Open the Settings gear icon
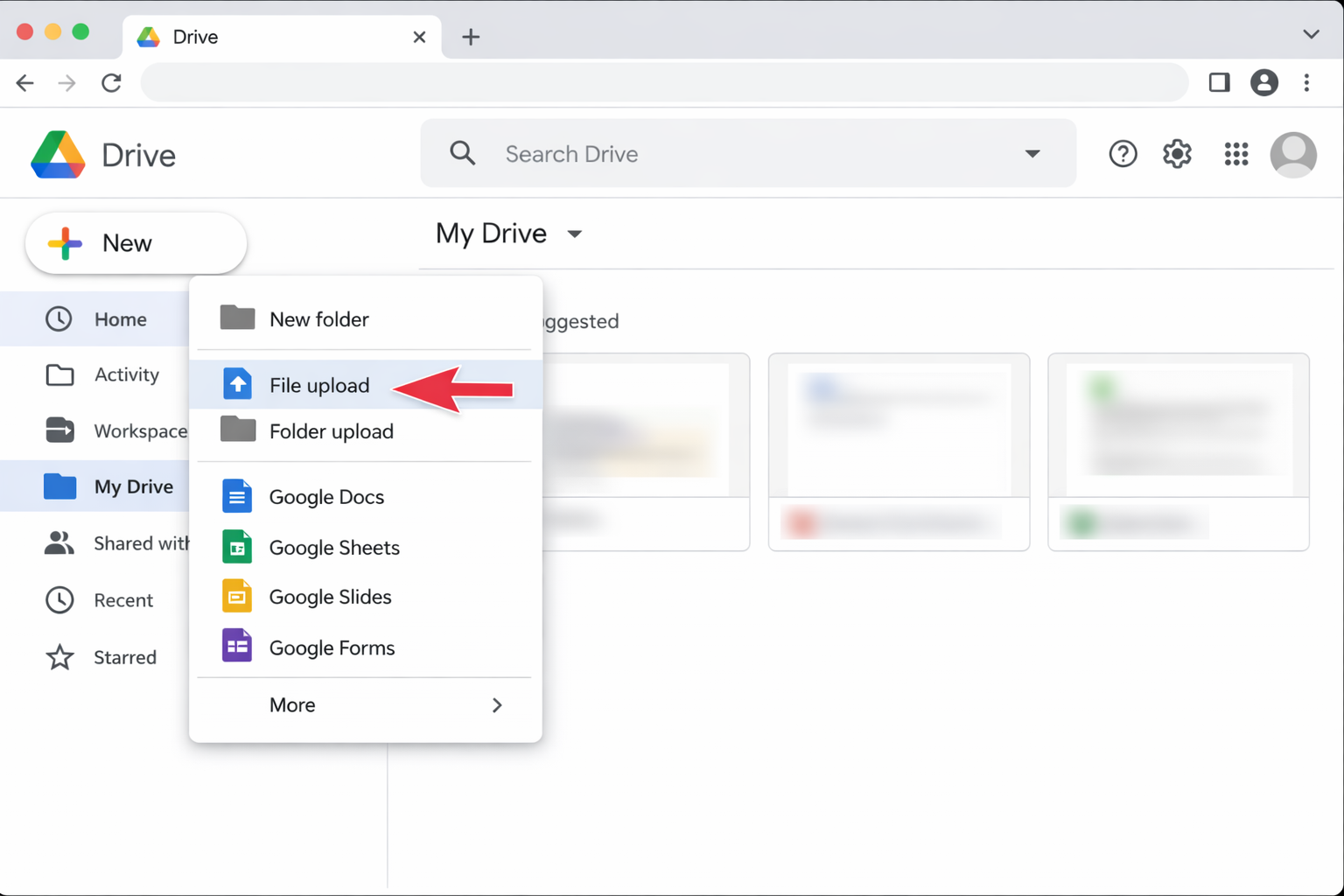The height and width of the screenshot is (896, 1344). pyautogui.click(x=1177, y=154)
